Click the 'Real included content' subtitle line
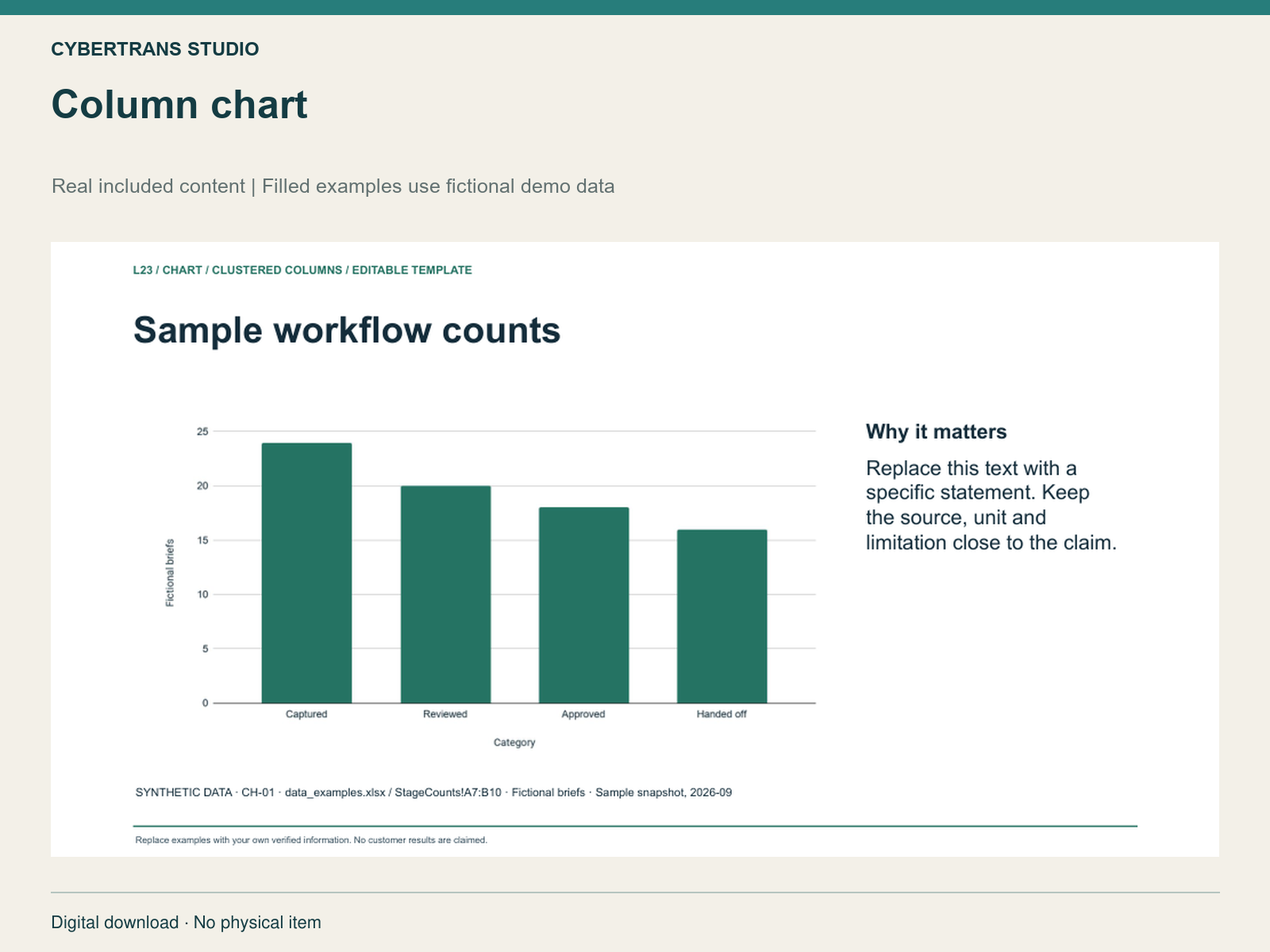Viewport: 1270px width, 952px height. [333, 186]
